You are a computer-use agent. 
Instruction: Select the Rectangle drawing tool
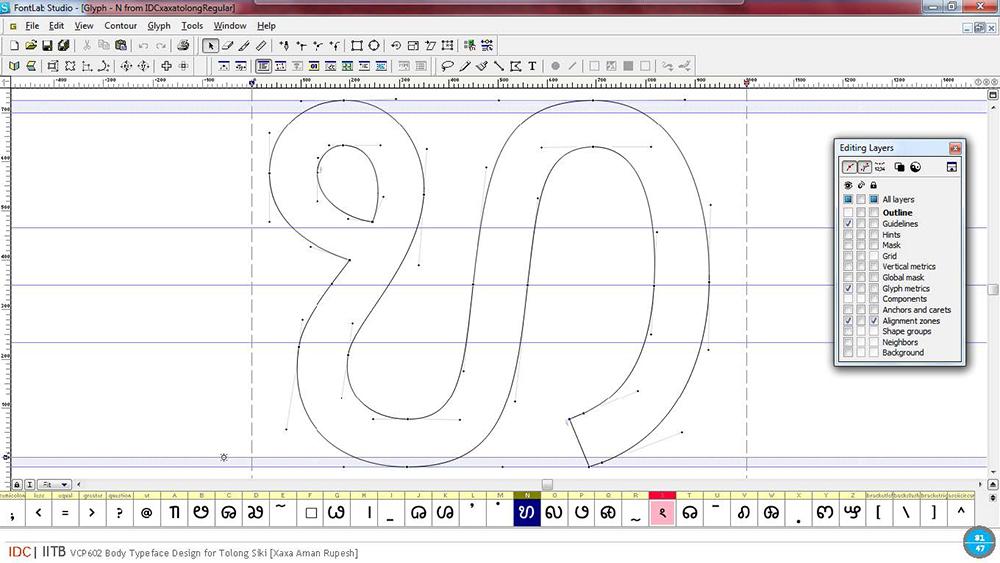pyautogui.click(x=357, y=45)
